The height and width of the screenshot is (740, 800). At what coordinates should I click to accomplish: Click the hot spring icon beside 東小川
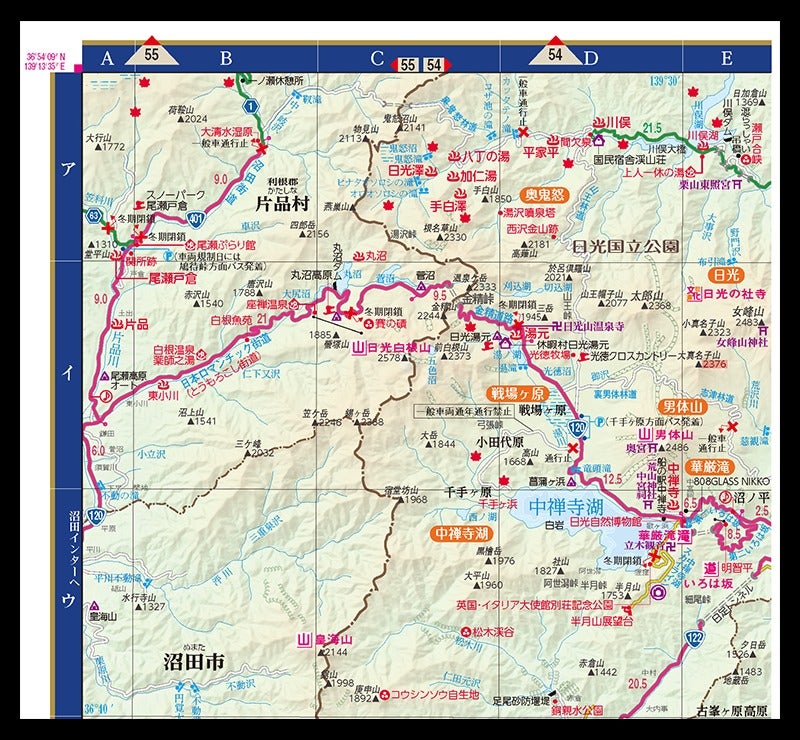coord(165,385)
